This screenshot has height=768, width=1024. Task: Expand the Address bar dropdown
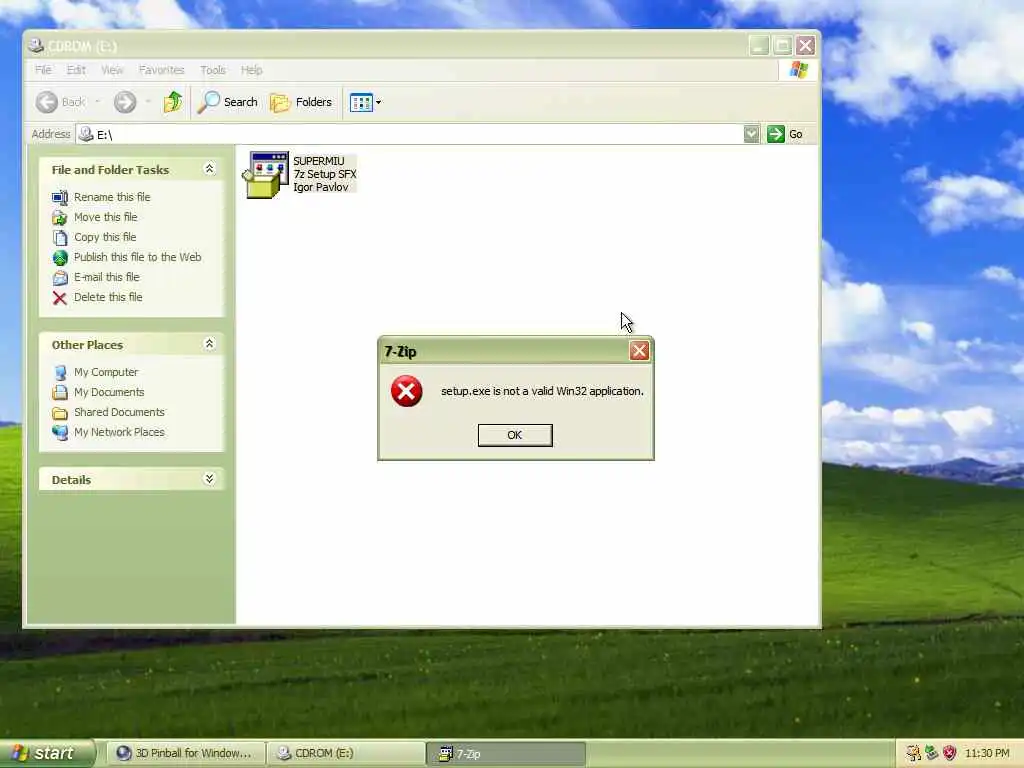752,134
